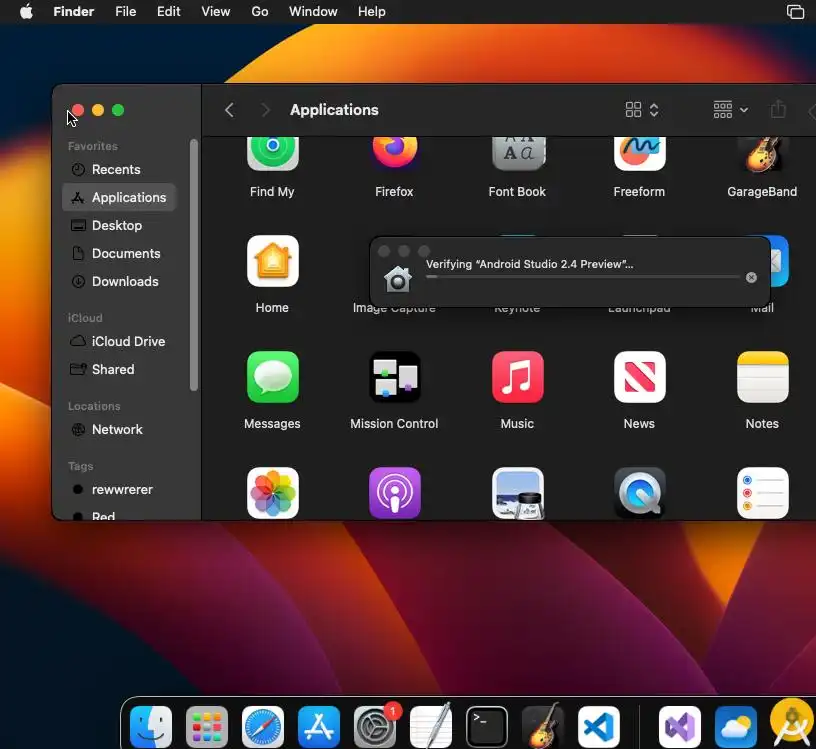Go forward in Finder navigation

pos(265,110)
